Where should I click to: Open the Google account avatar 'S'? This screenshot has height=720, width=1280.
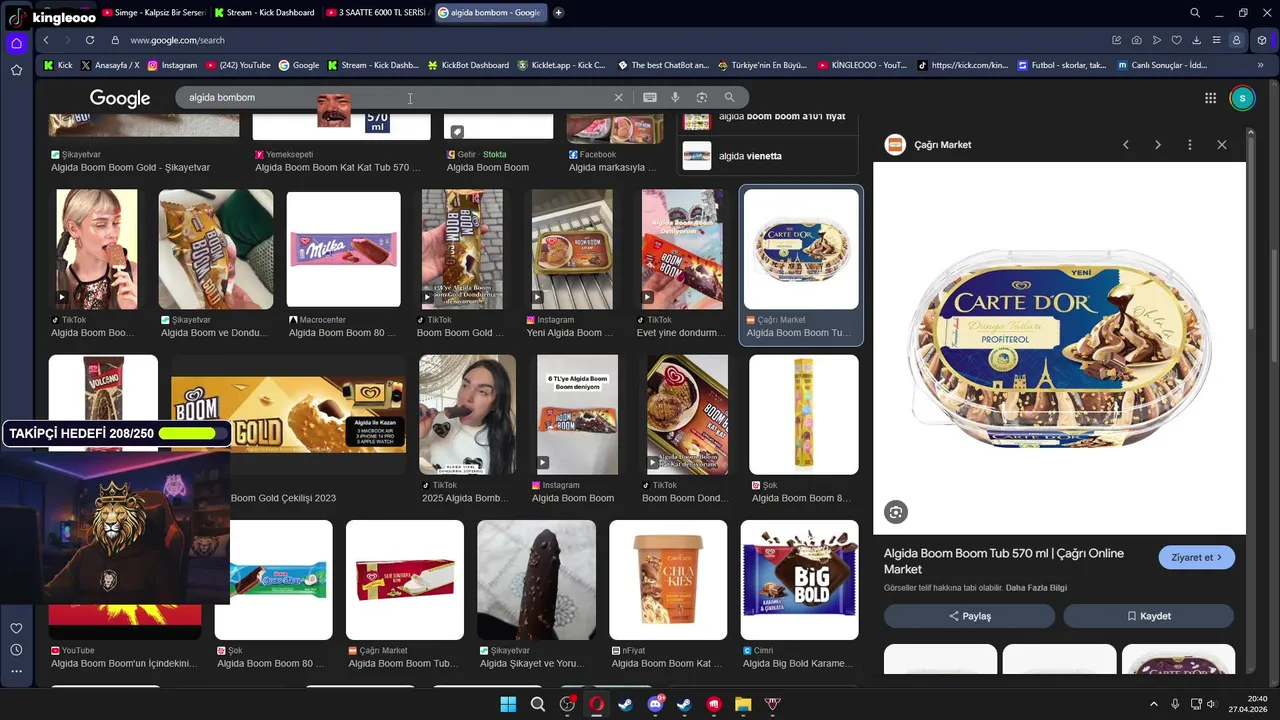click(1242, 98)
